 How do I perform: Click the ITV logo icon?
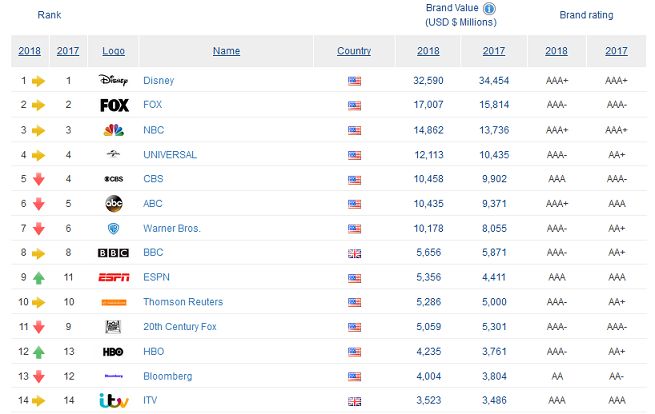113,400
